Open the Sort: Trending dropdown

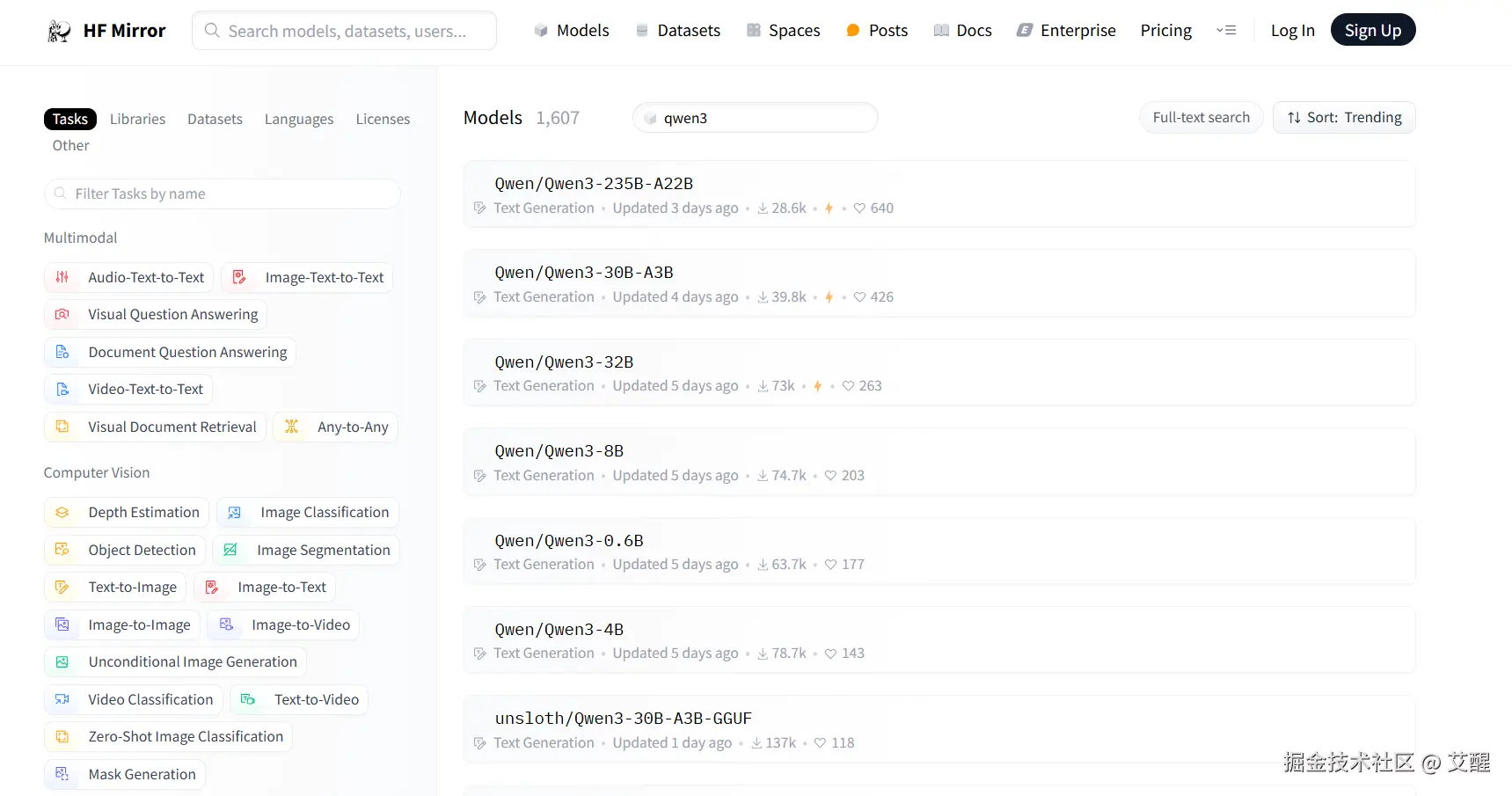(x=1344, y=118)
